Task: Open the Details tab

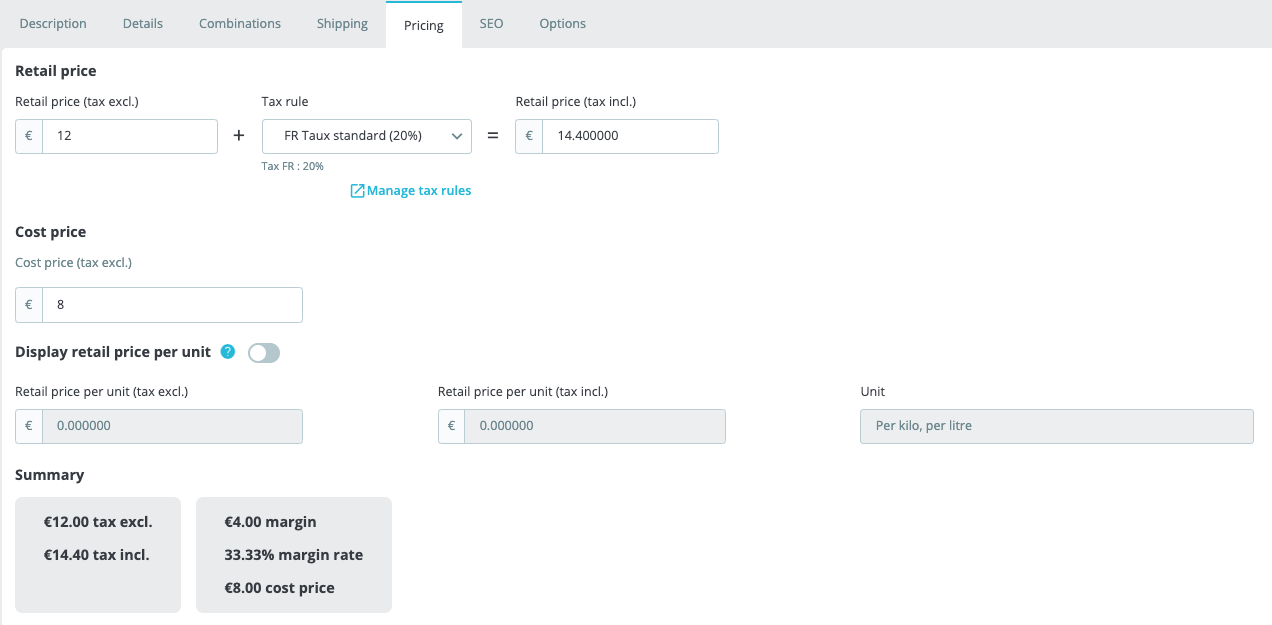Action: pyautogui.click(x=143, y=23)
